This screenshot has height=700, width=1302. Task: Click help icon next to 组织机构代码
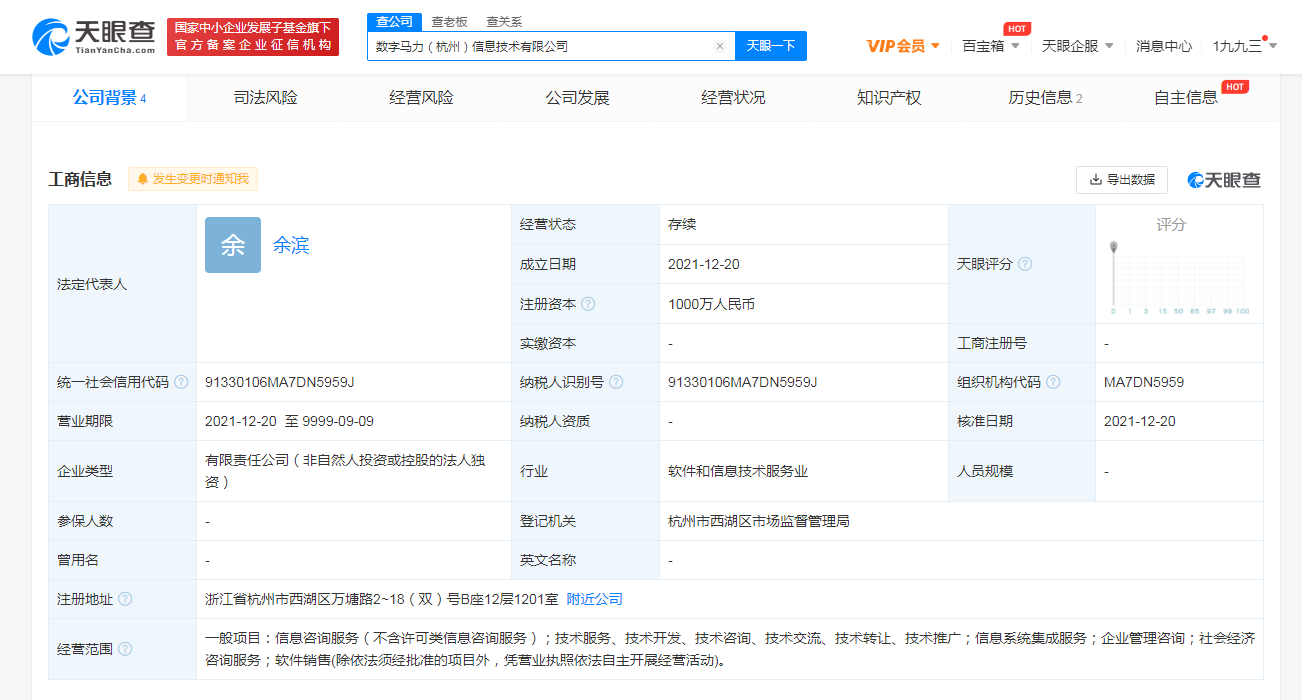point(1053,382)
